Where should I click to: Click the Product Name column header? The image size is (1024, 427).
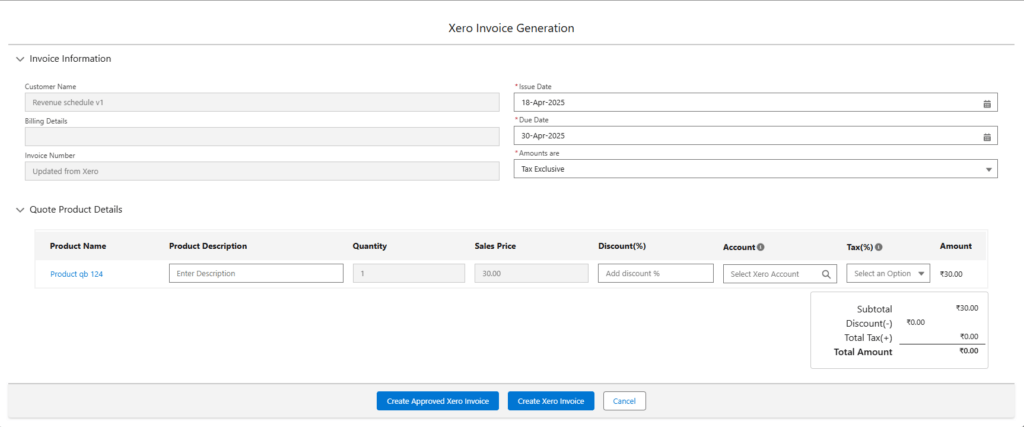78,246
